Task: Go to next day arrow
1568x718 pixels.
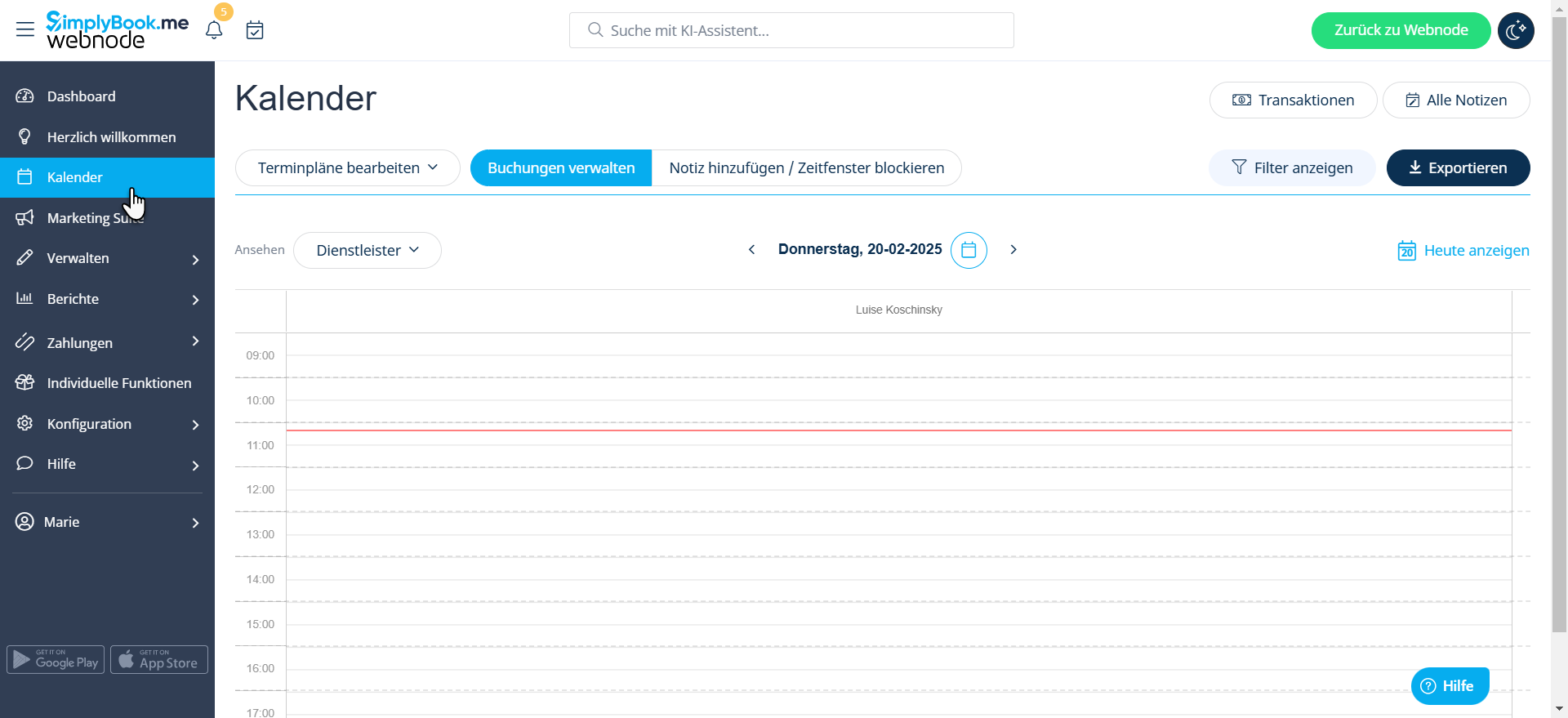Action: coord(1013,250)
